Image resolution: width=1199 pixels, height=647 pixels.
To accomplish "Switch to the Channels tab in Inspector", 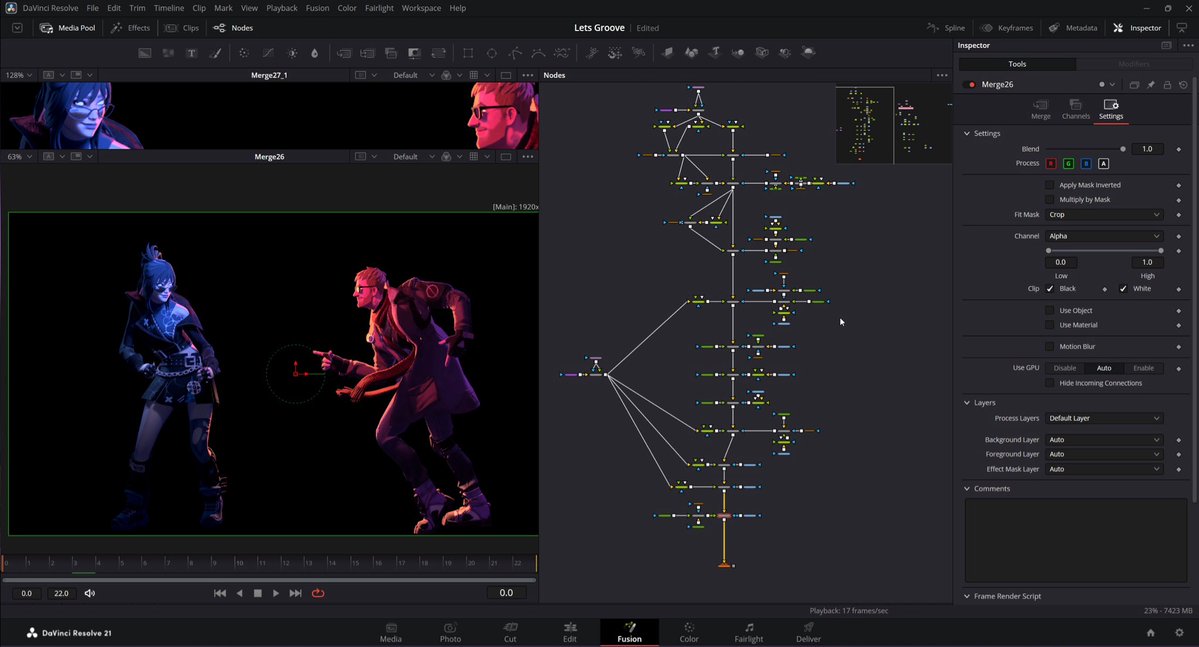I will coord(1076,109).
